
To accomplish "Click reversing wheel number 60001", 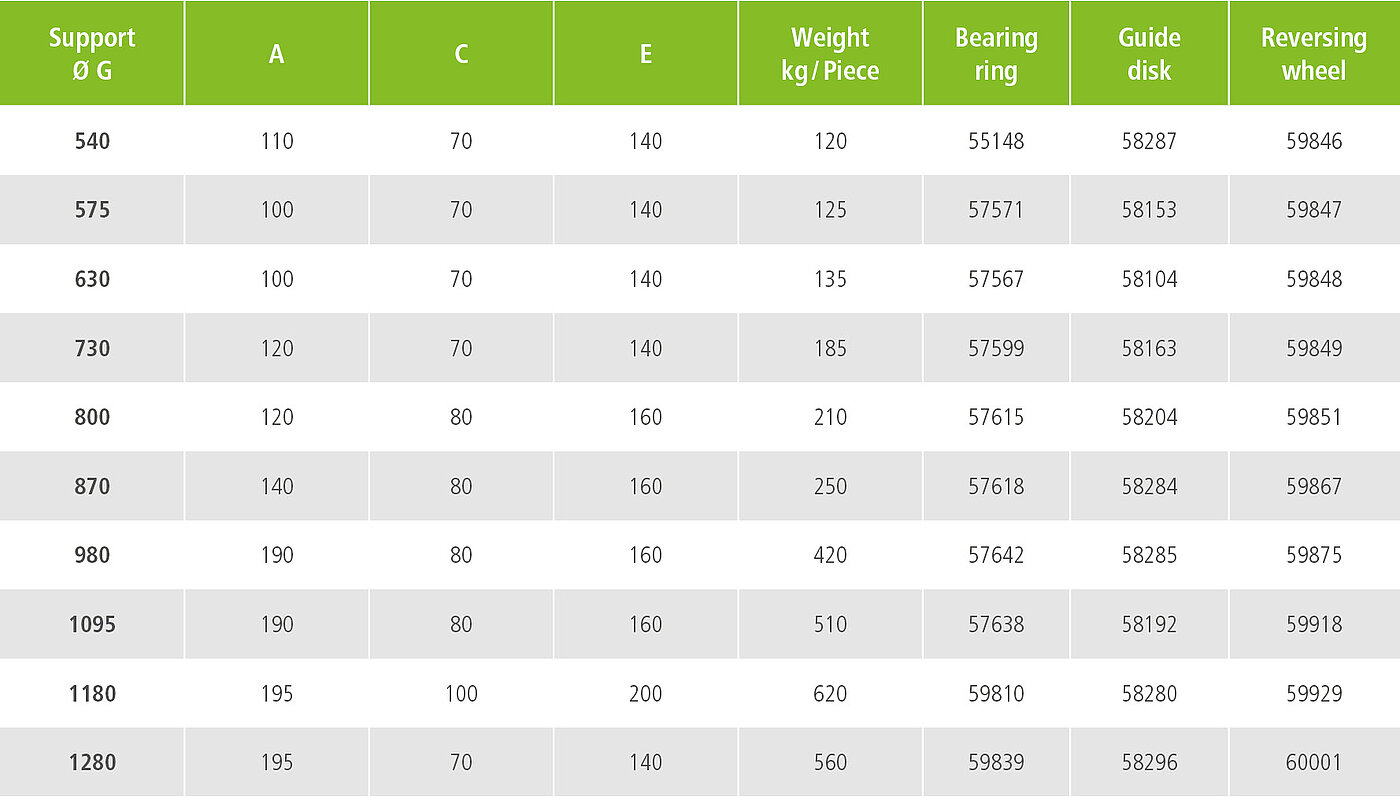I will (x=1314, y=762).
